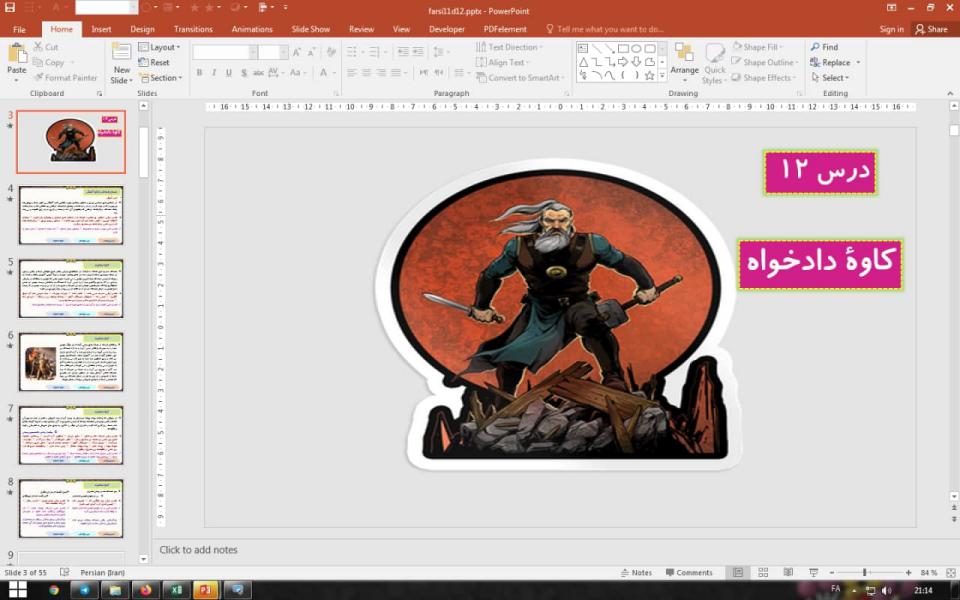Switch to the Transitions tab
Image resolution: width=960 pixels, height=600 pixels.
click(x=193, y=29)
